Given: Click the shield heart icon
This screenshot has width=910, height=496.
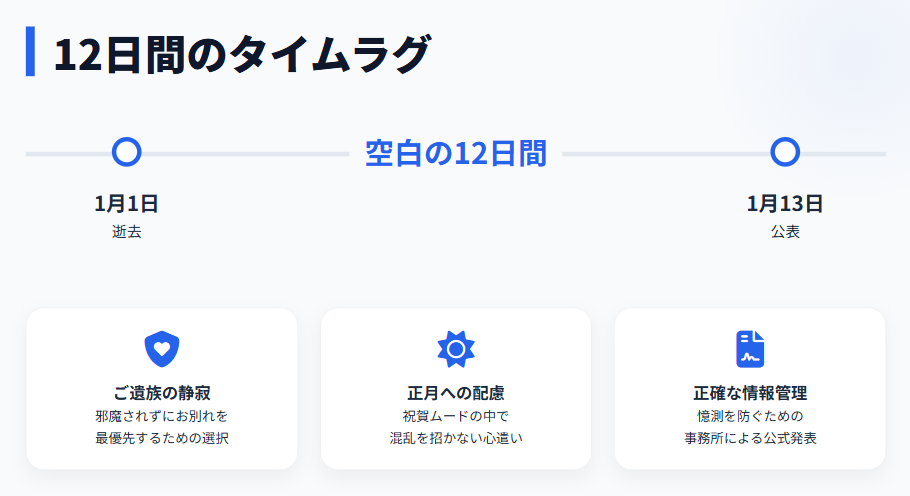Looking at the screenshot, I should point(161,348).
